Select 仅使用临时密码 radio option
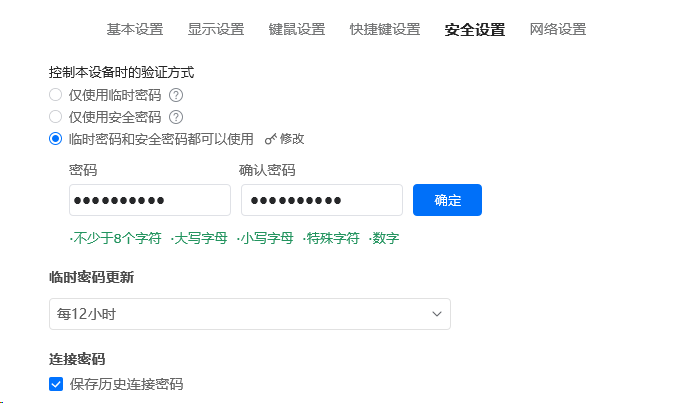The height and width of the screenshot is (403, 690). pyautogui.click(x=55, y=95)
